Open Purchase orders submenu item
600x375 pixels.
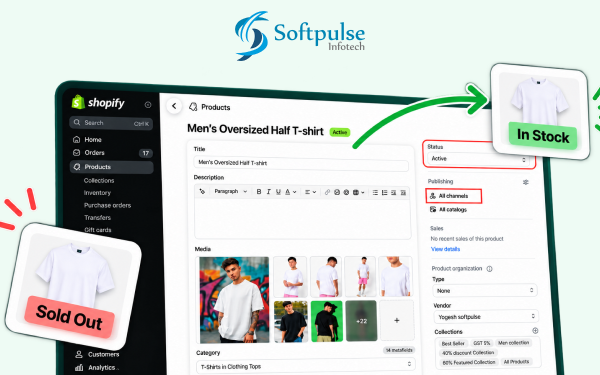click(x=108, y=205)
